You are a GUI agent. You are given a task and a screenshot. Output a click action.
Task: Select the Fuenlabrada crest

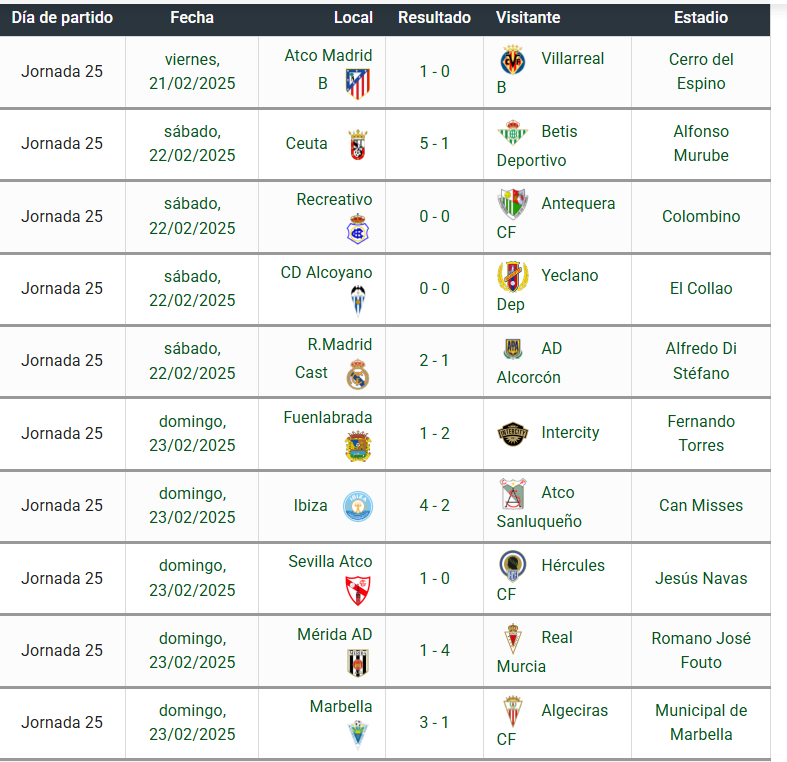pos(358,446)
